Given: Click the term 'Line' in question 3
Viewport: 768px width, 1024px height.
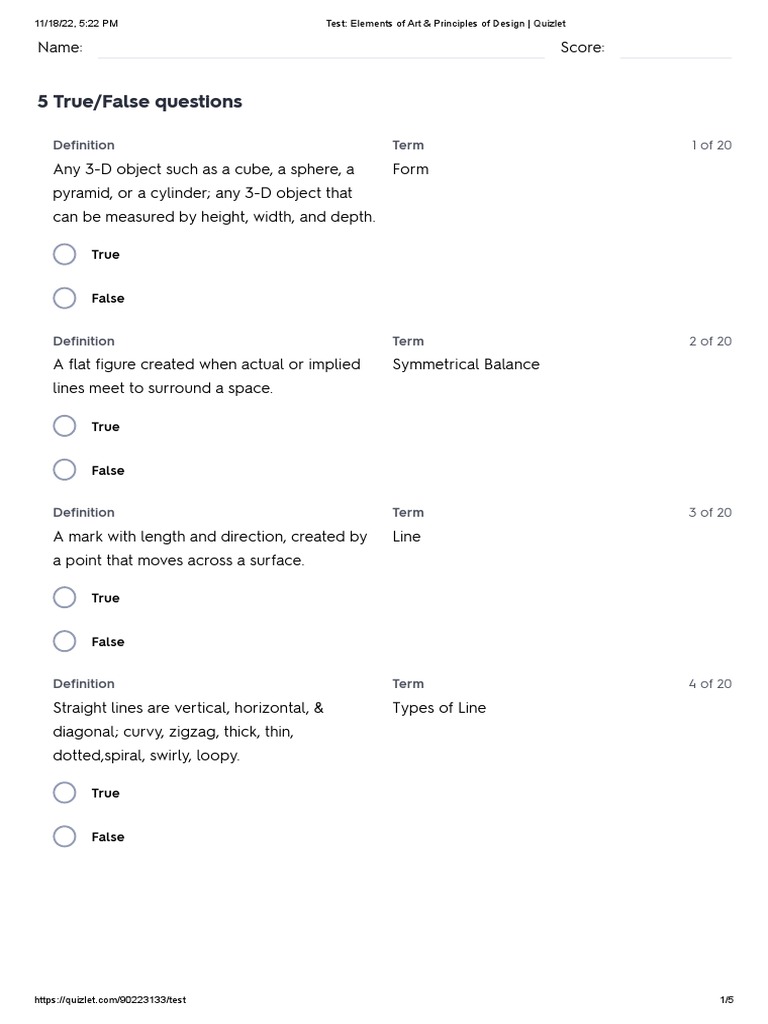Looking at the screenshot, I should pyautogui.click(x=407, y=536).
